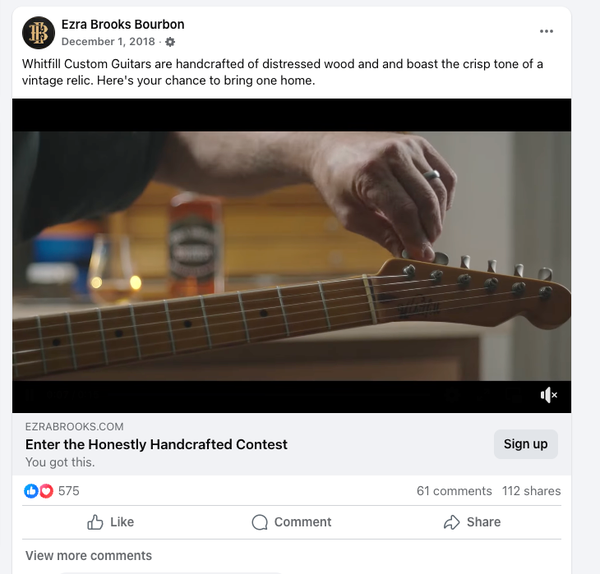600x574 pixels.
Task: View the 112 shares list
Action: coord(531,491)
